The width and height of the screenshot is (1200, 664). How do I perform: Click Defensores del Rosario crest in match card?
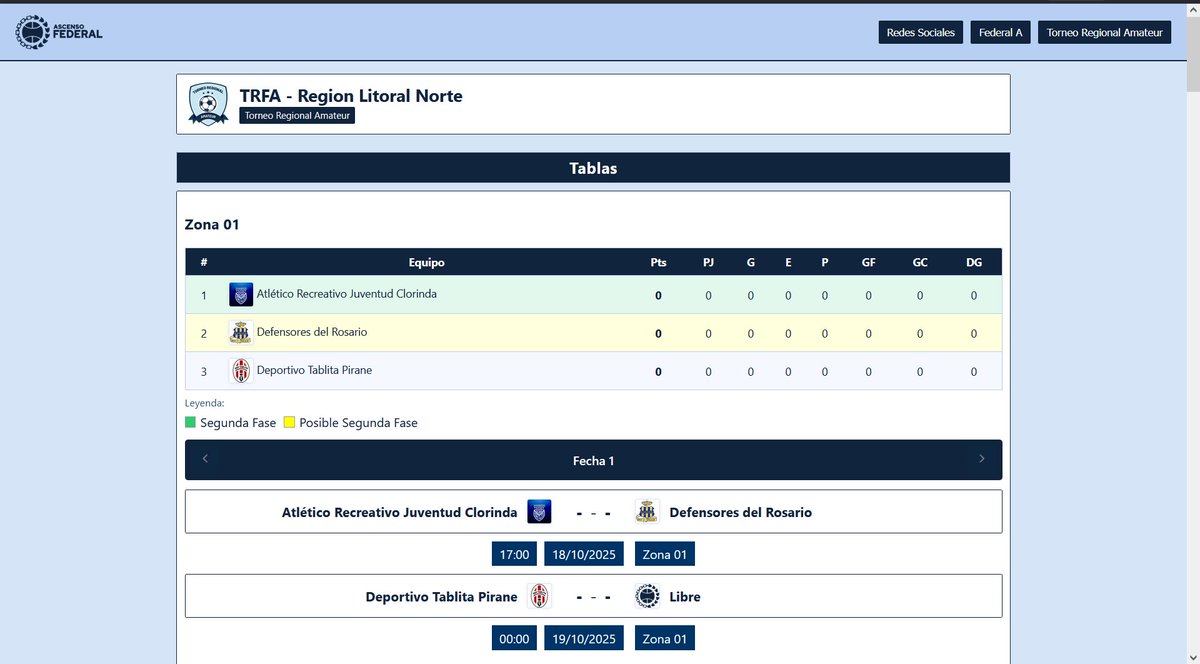[x=647, y=511]
